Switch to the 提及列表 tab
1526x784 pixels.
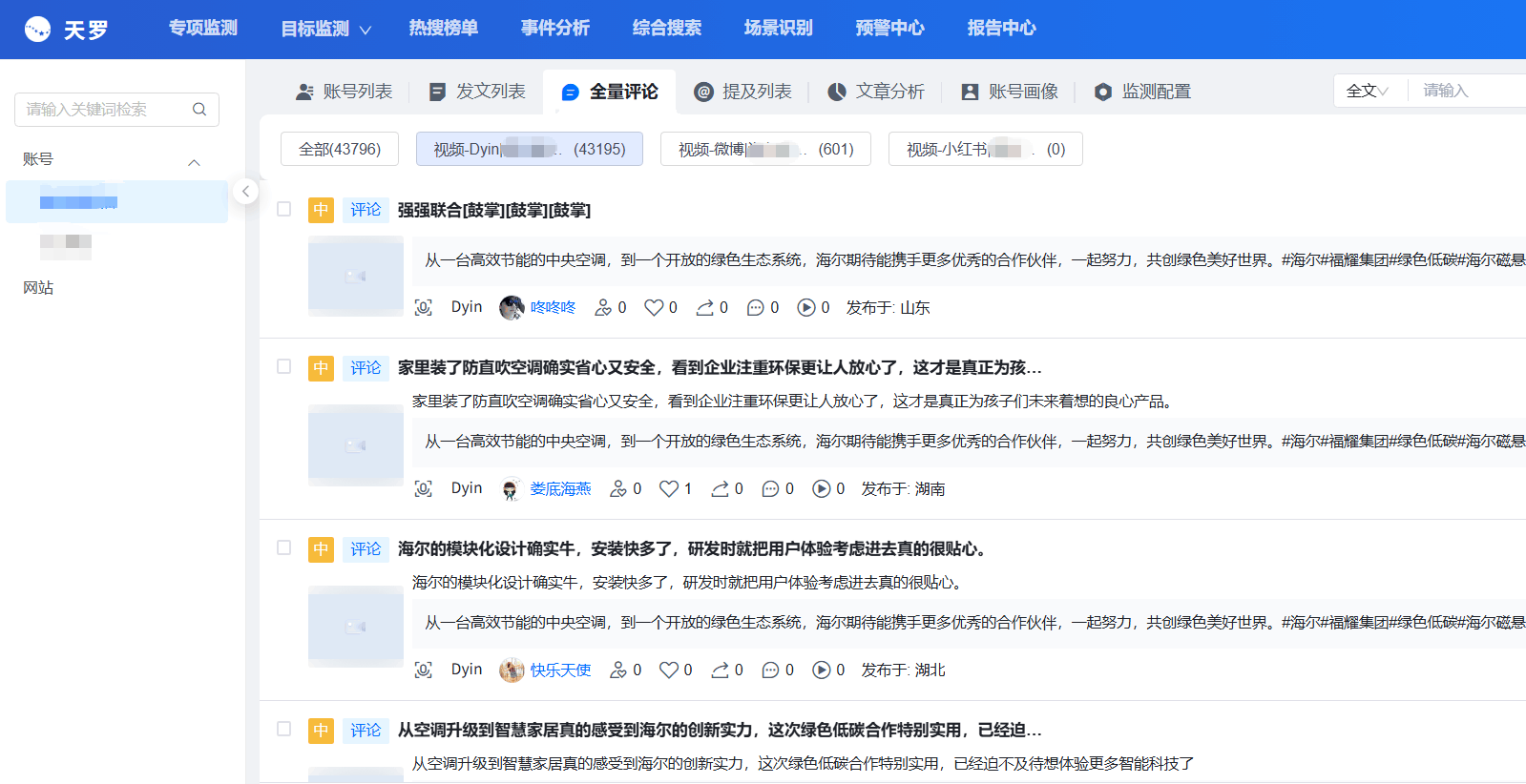pos(743,92)
